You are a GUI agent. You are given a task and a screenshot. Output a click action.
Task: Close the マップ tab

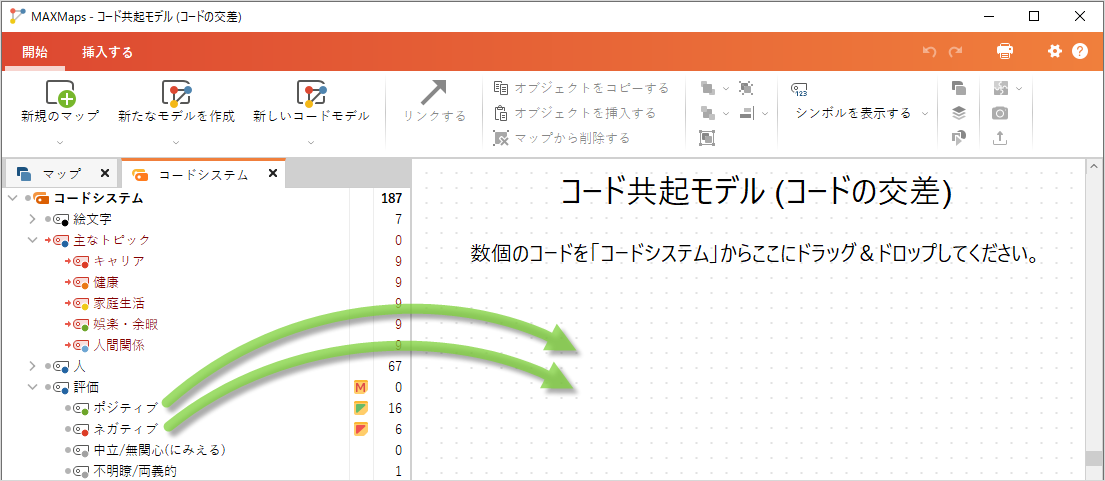pos(104,173)
